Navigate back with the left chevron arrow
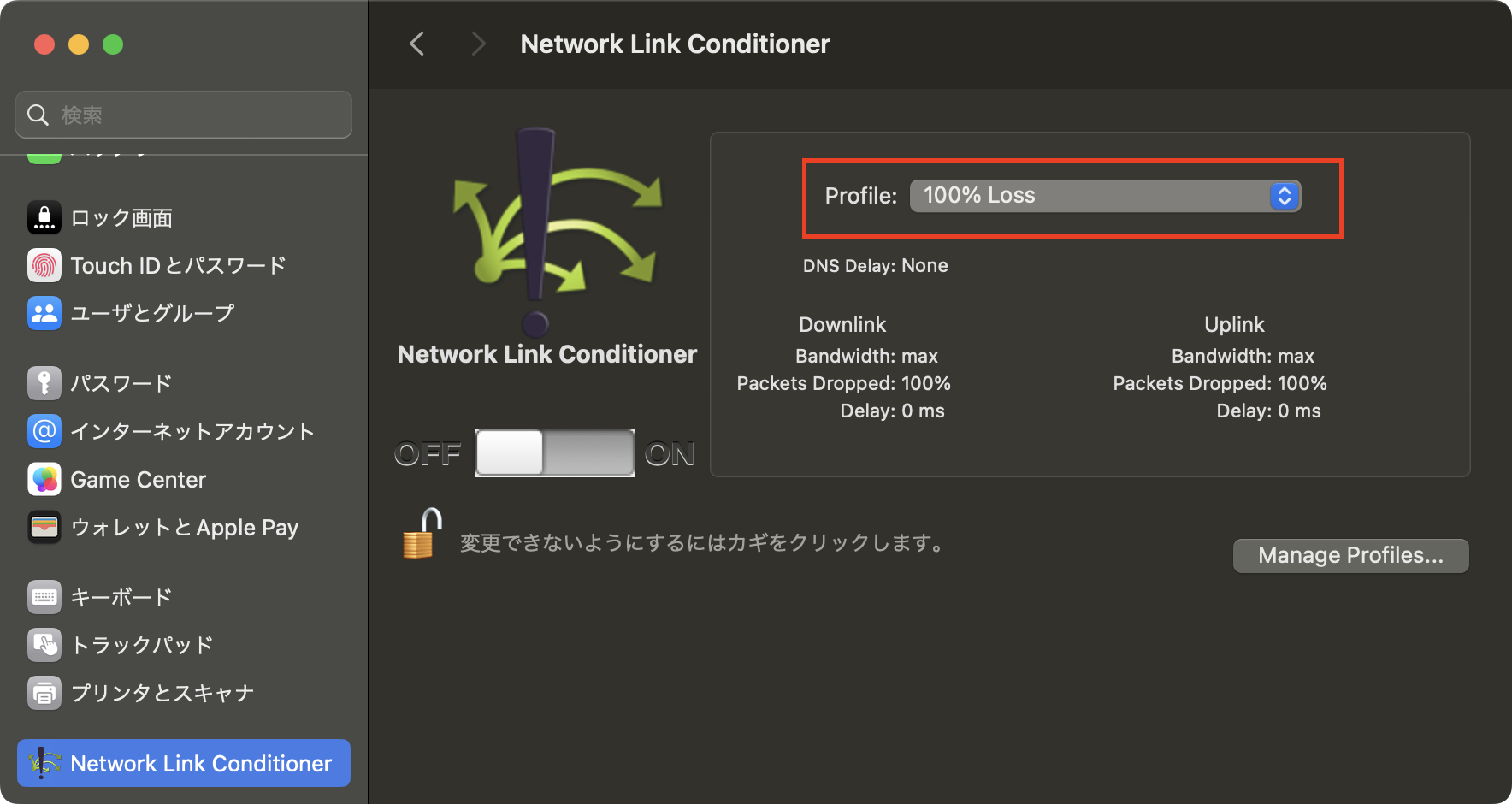Image resolution: width=1512 pixels, height=804 pixels. [x=416, y=44]
